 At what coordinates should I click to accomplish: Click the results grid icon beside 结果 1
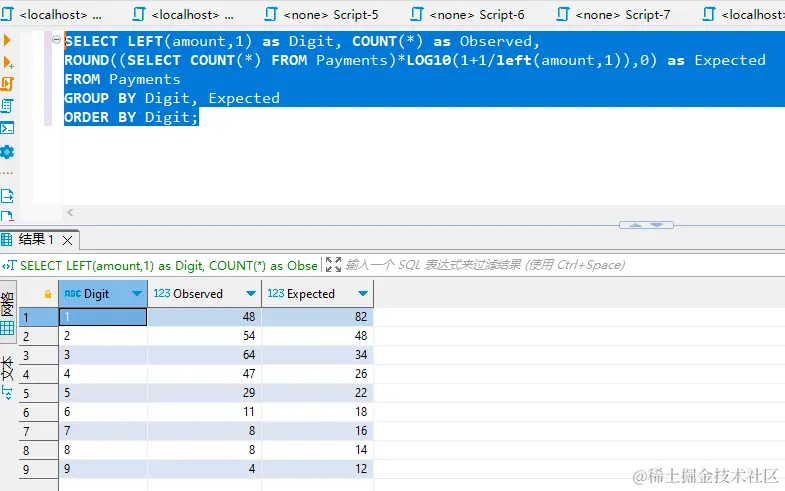point(7,239)
